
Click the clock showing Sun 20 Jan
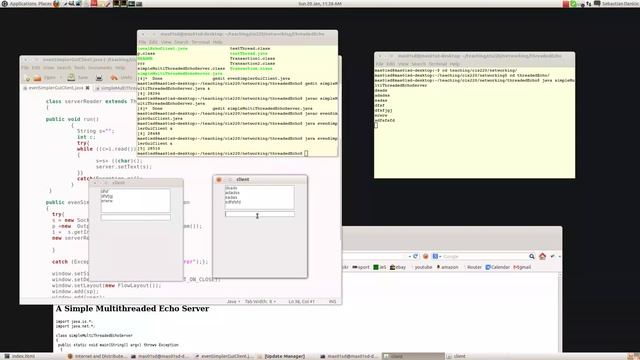(320, 4)
